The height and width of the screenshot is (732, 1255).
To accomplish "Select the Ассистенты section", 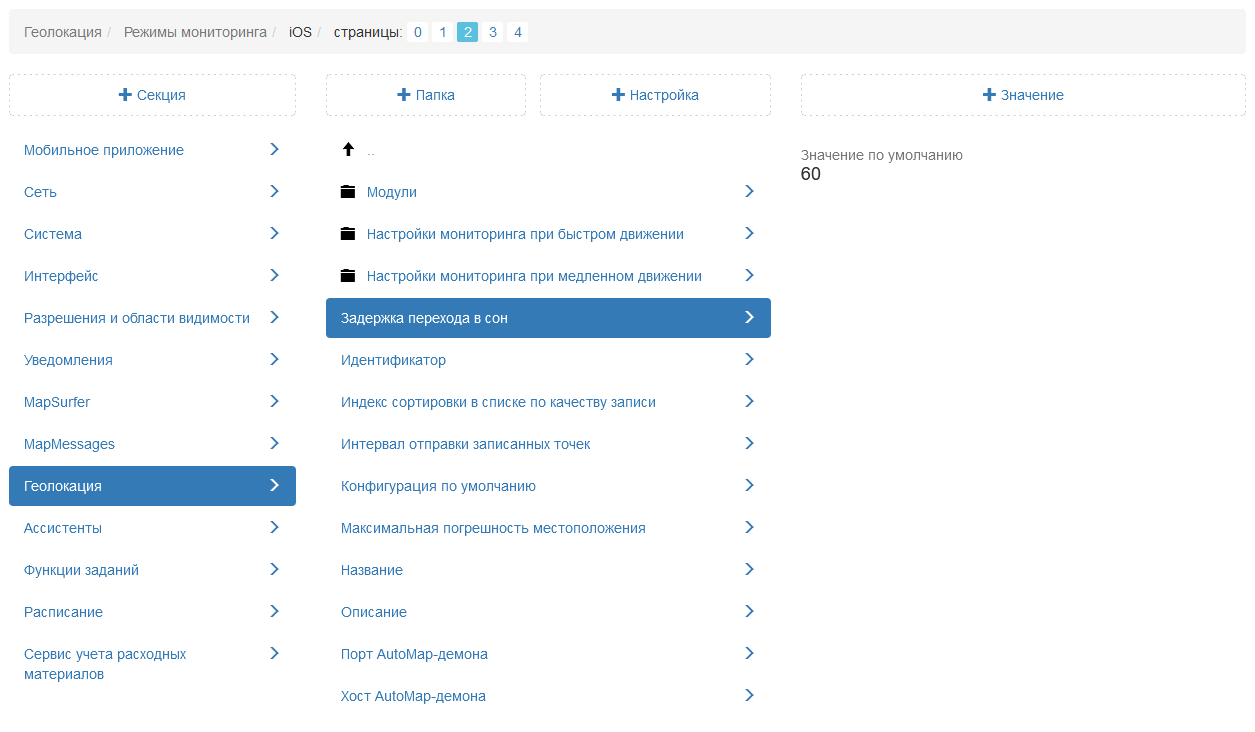I will coord(152,528).
